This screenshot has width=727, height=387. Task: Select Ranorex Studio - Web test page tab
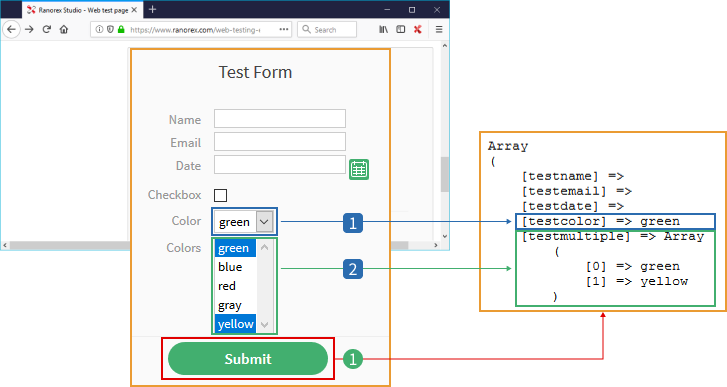coord(83,10)
